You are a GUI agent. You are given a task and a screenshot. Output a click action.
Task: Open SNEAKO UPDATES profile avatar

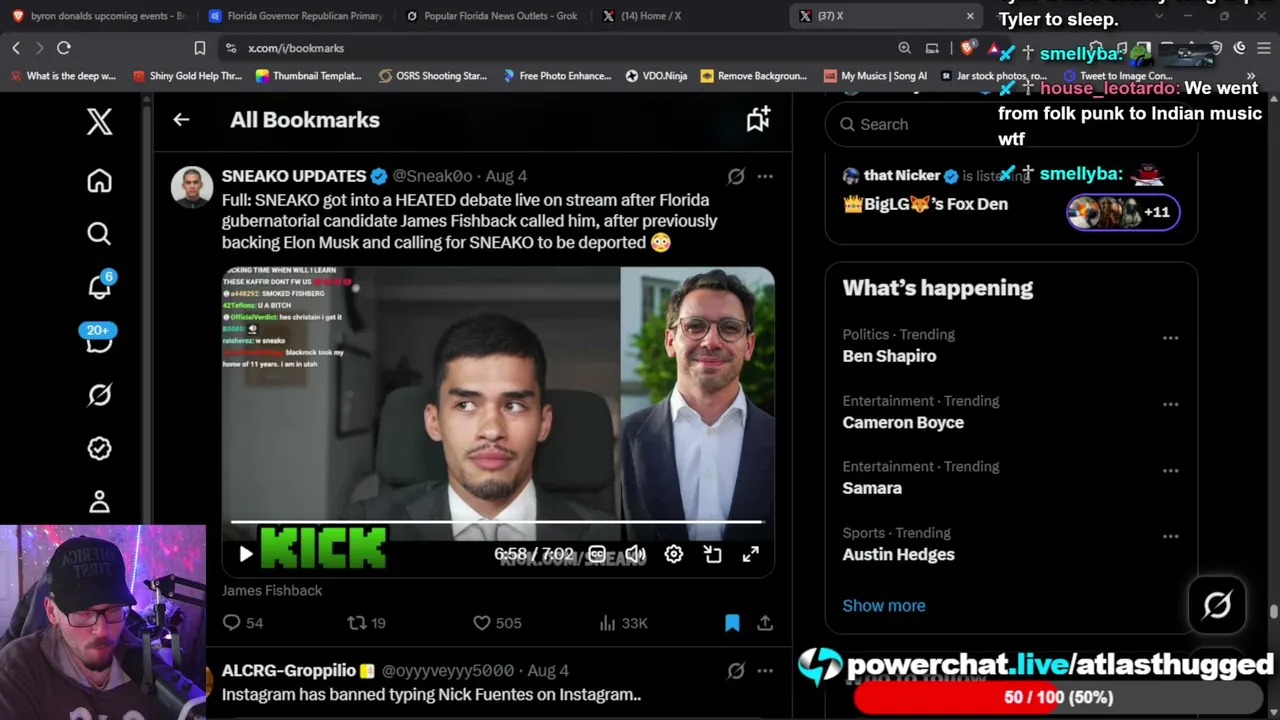coord(192,187)
